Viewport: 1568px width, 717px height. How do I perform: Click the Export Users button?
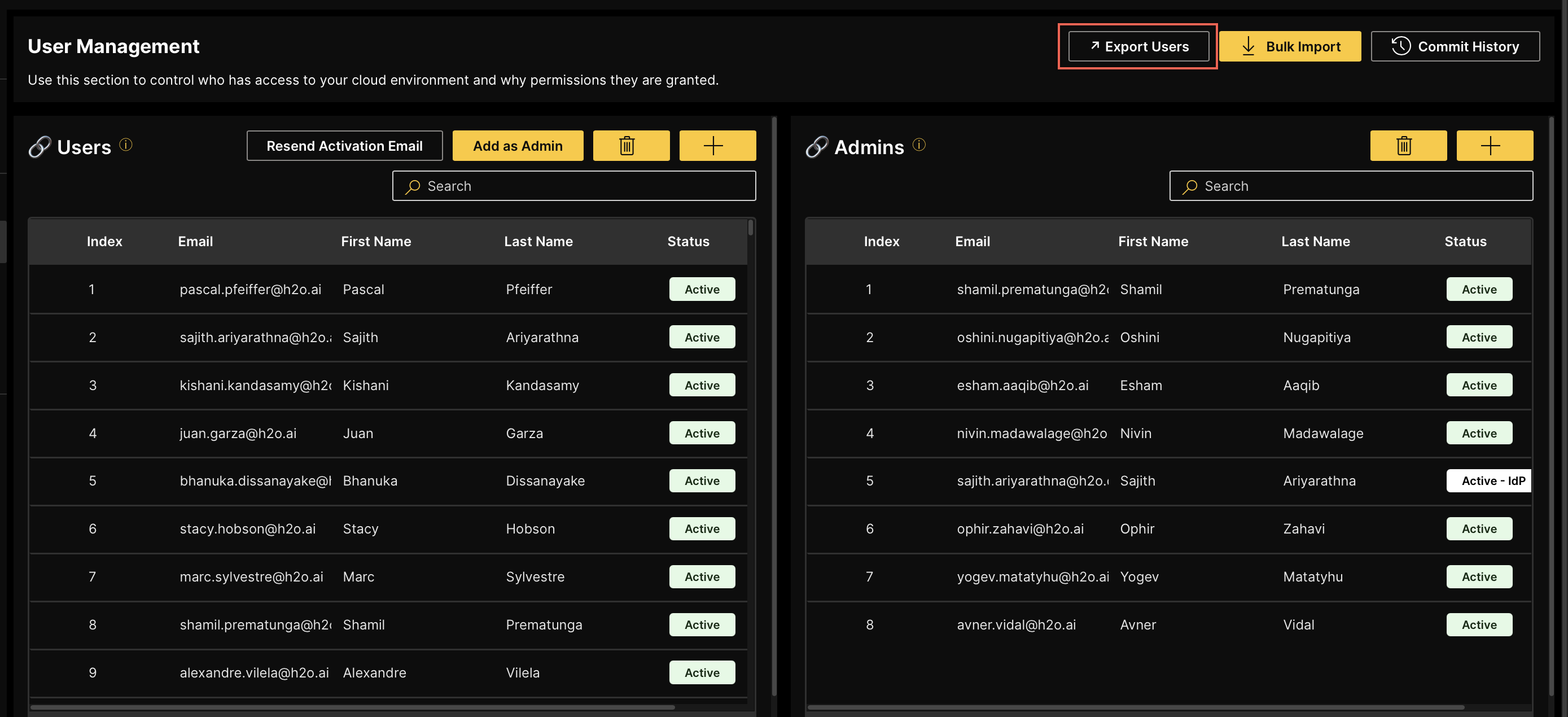pos(1138,46)
